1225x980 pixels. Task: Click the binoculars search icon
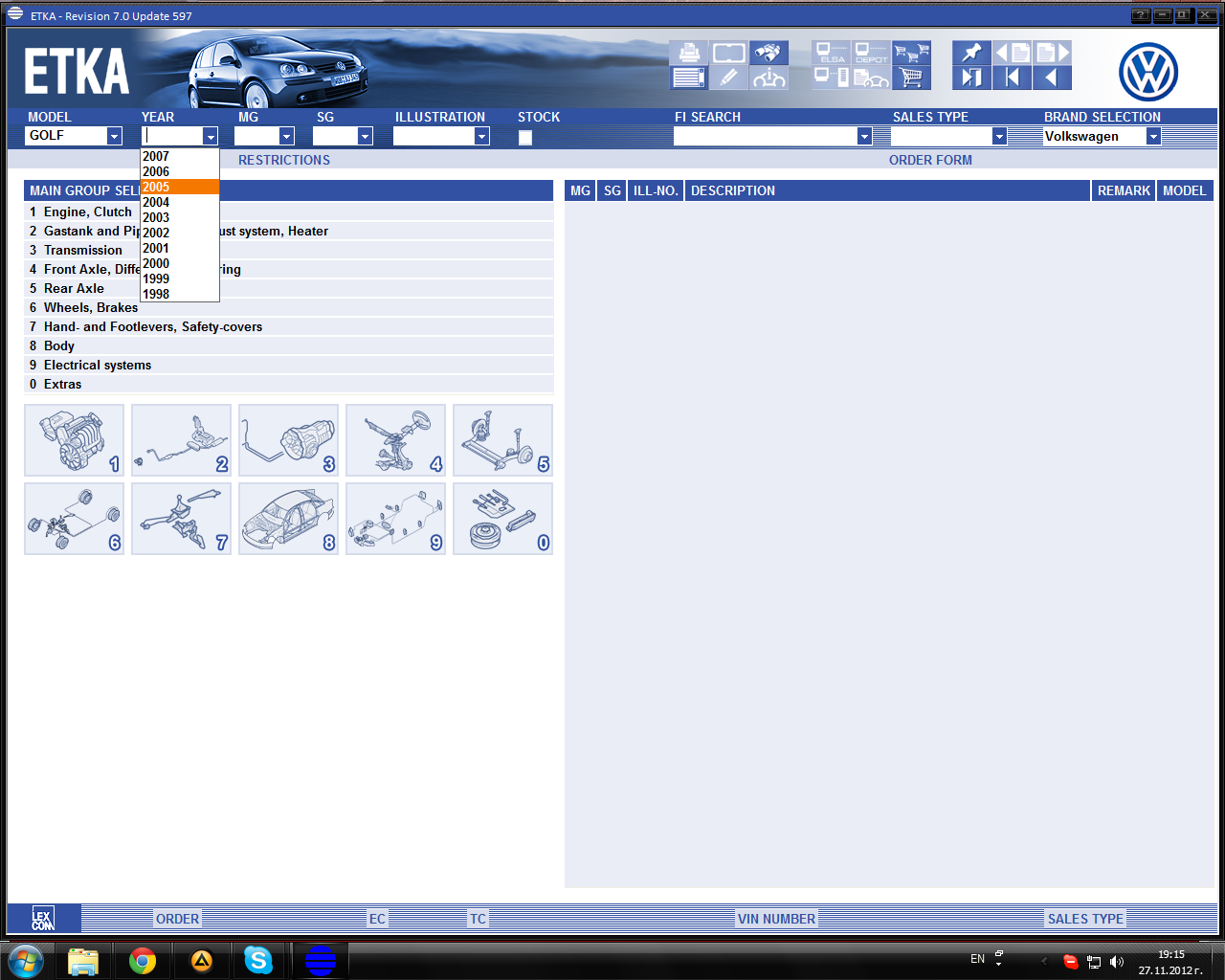[x=768, y=53]
